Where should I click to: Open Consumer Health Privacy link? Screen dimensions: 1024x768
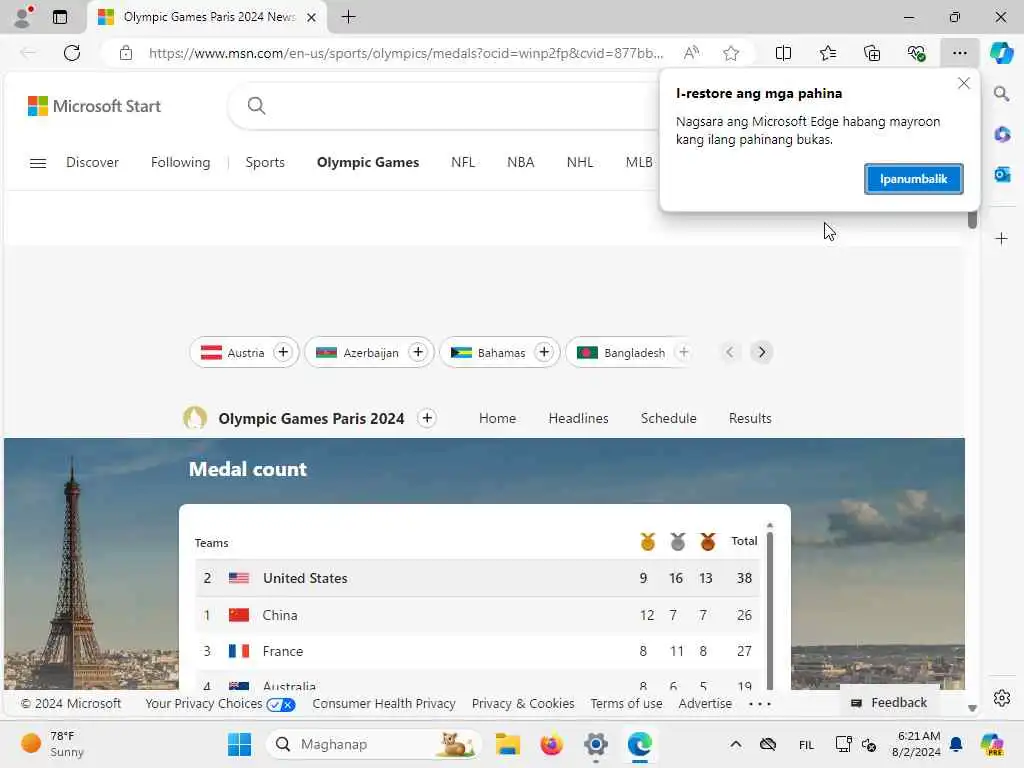coord(383,703)
